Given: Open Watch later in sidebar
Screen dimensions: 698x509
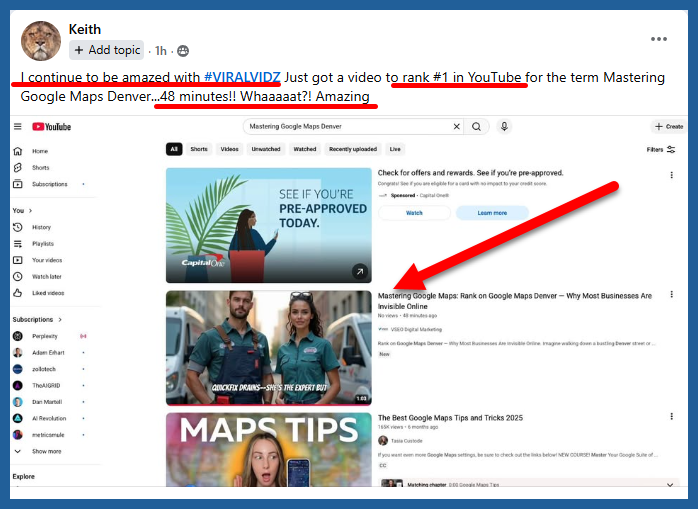Looking at the screenshot, I should tap(47, 276).
